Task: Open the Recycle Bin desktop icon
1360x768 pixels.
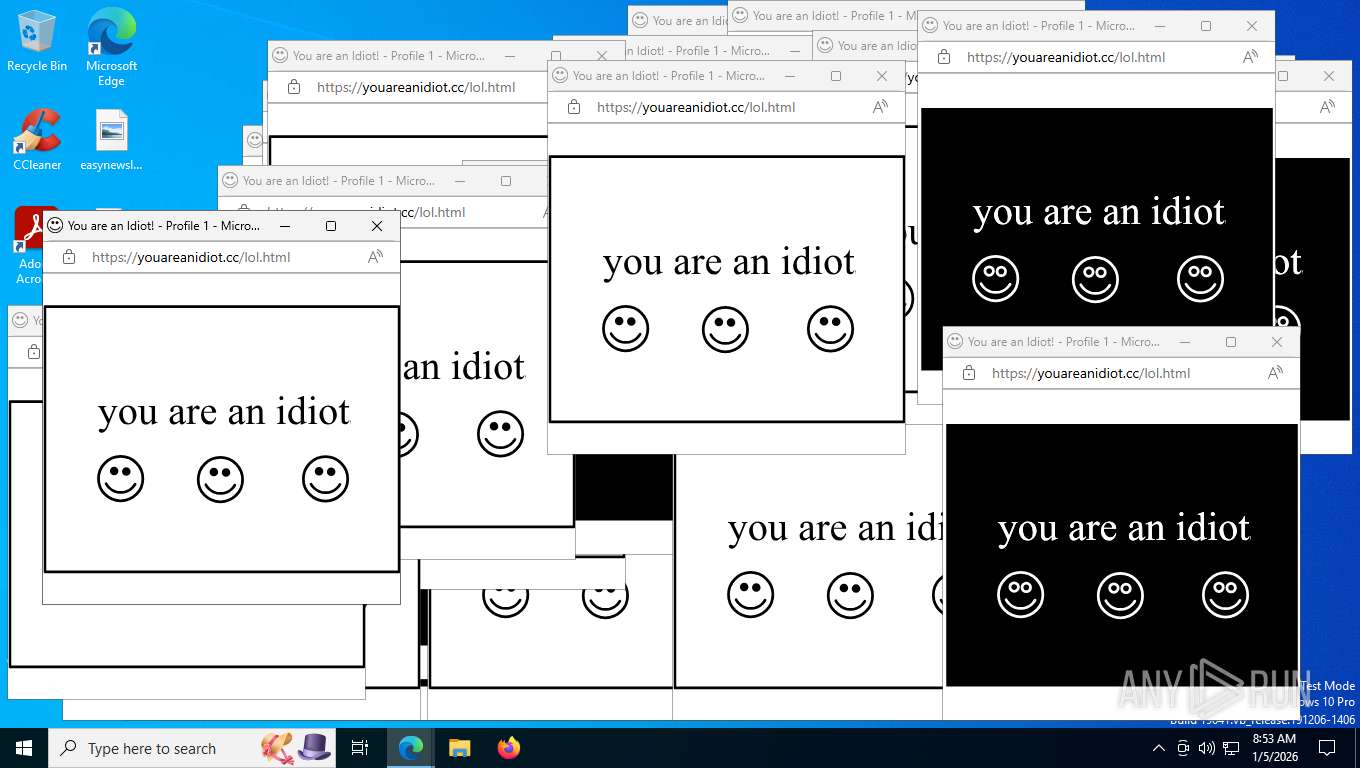Action: [37, 41]
